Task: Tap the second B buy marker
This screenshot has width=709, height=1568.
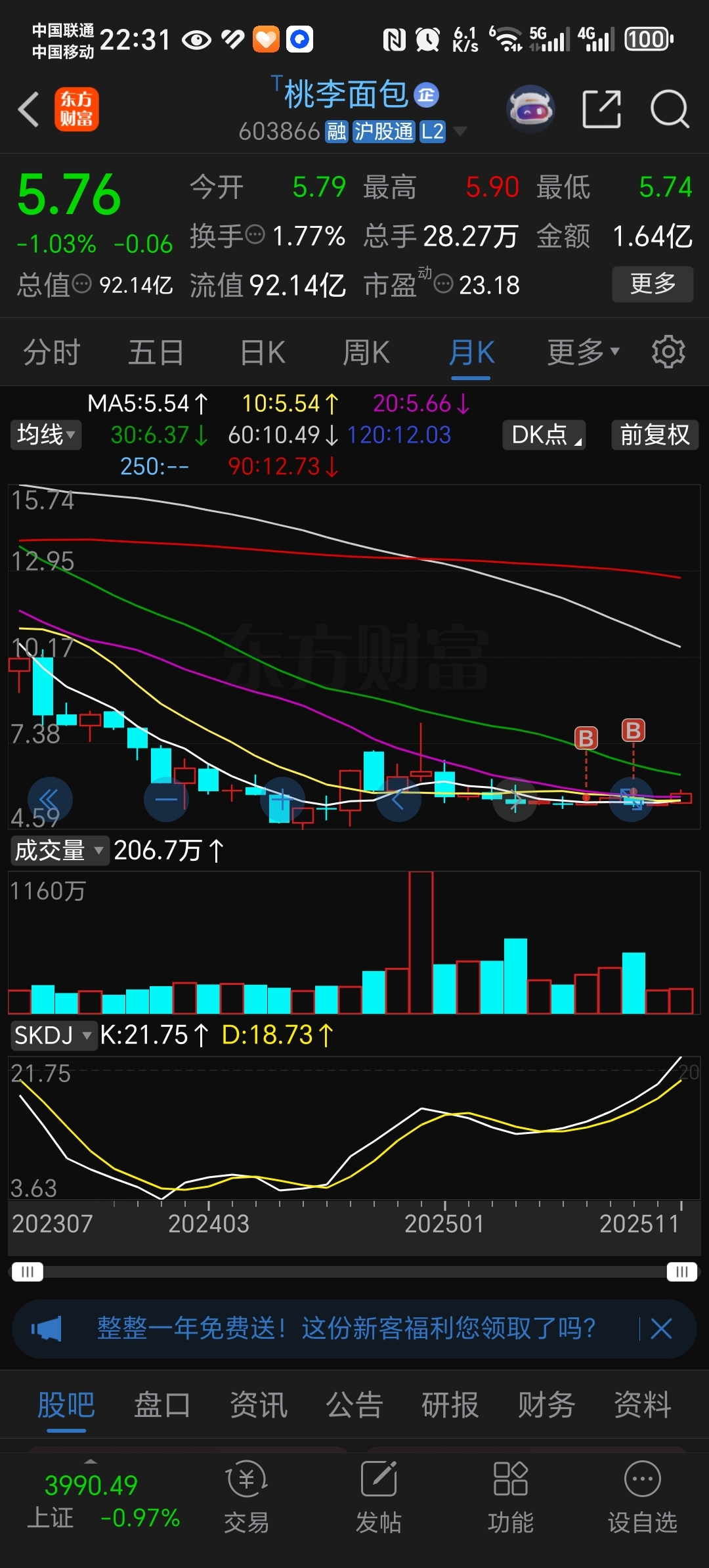Action: (634, 730)
